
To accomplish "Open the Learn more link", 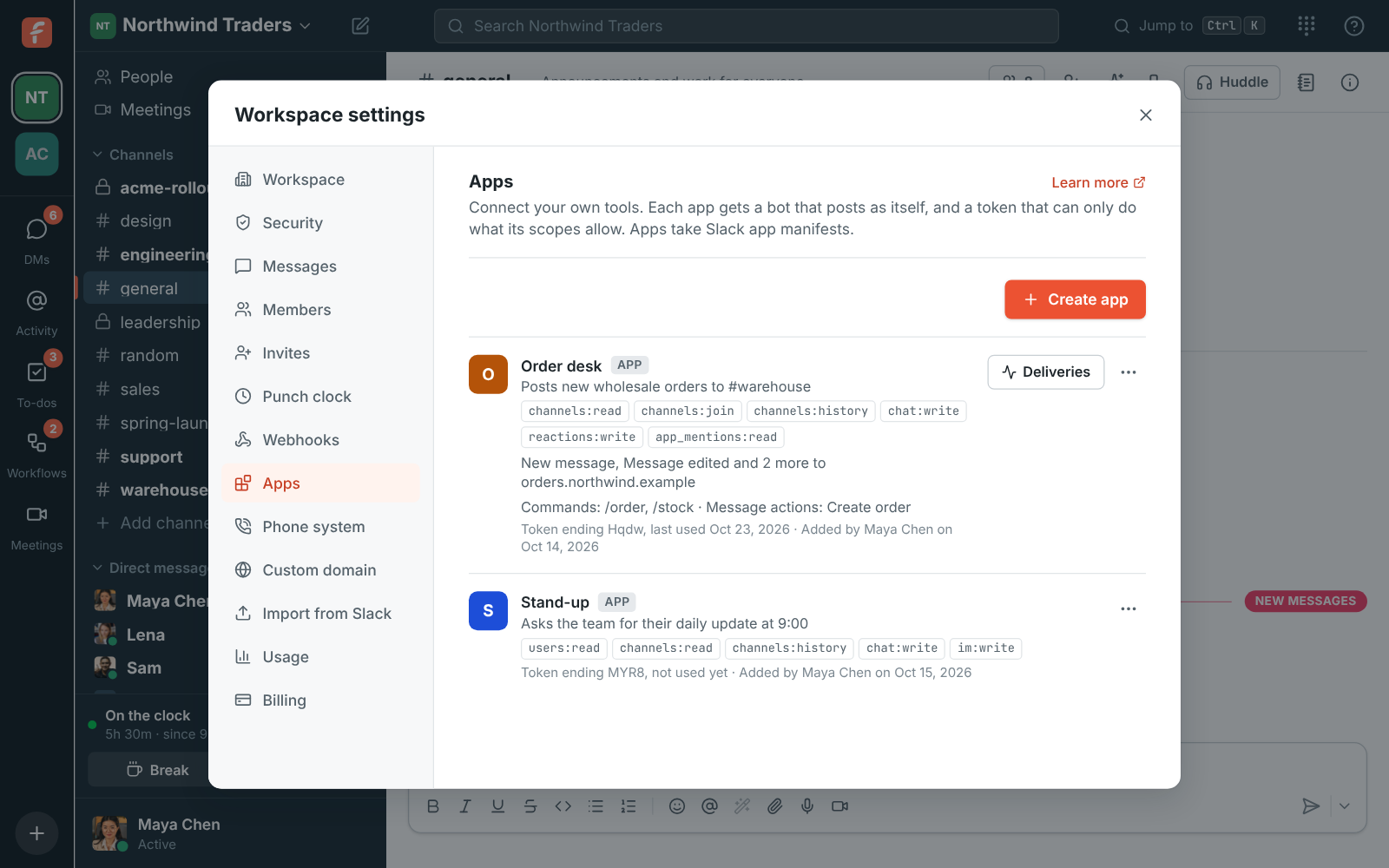I will pyautogui.click(x=1098, y=182).
